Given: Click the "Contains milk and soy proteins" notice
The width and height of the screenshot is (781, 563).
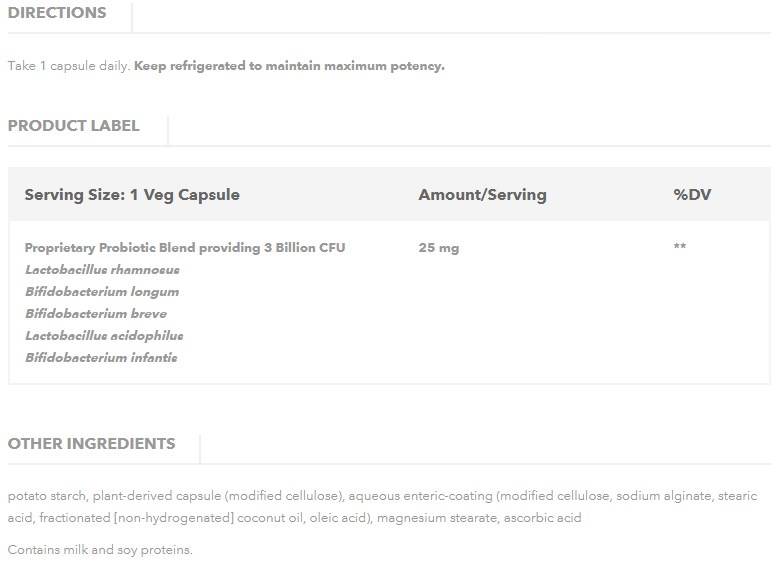Looking at the screenshot, I should coord(100,550).
